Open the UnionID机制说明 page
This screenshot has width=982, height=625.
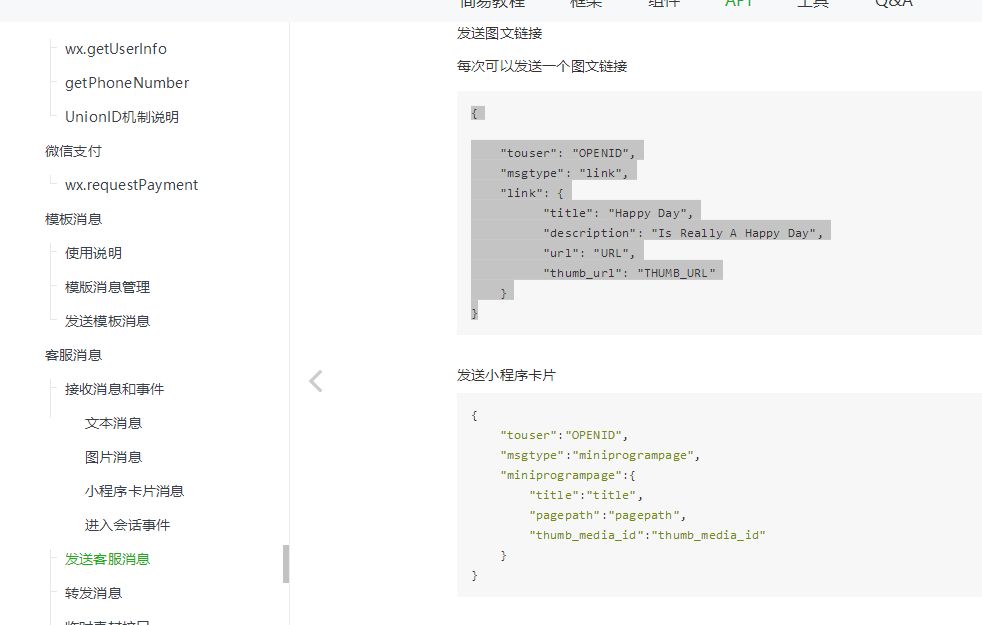122,117
